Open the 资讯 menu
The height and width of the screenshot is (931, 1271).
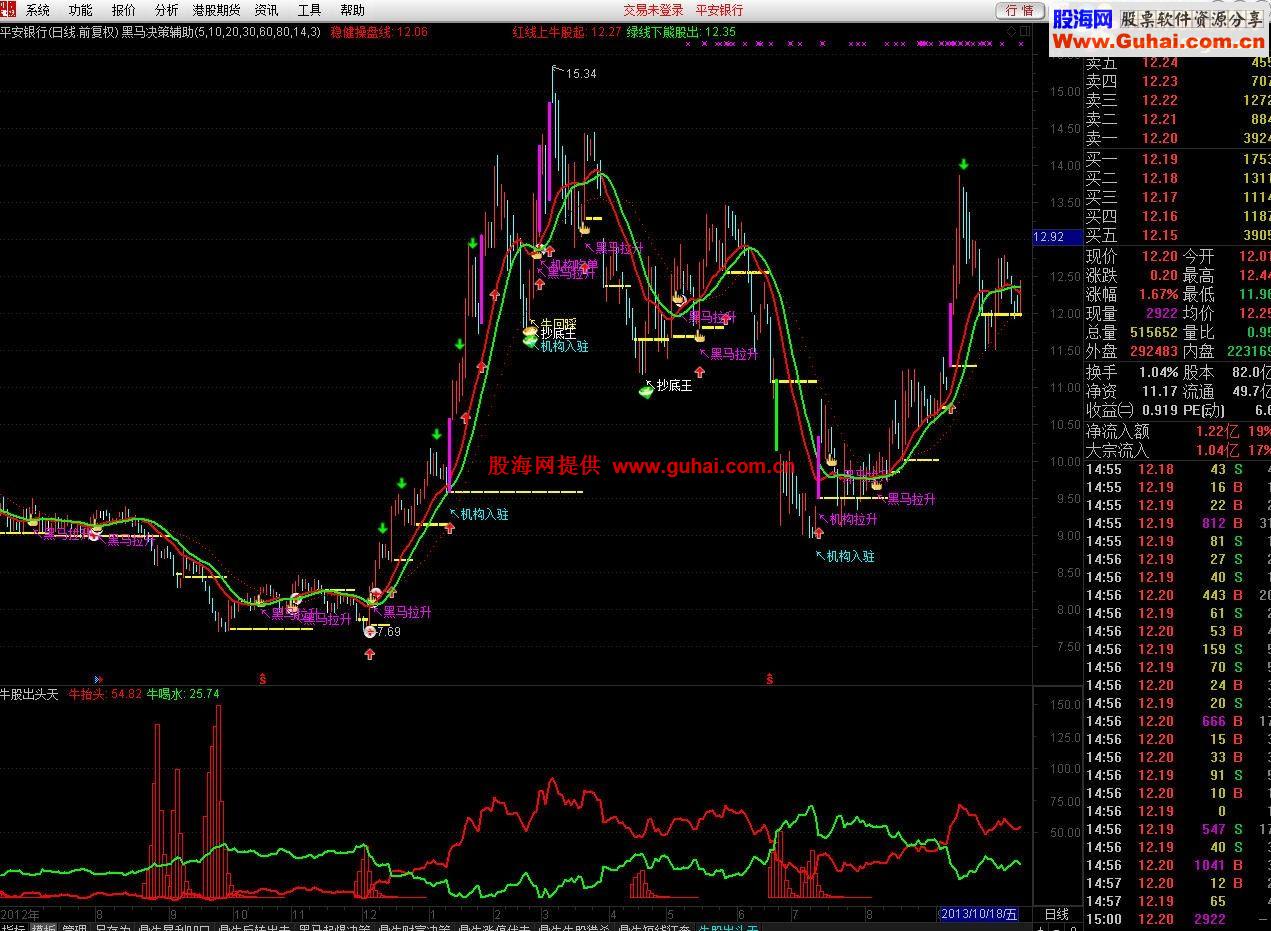tap(266, 10)
